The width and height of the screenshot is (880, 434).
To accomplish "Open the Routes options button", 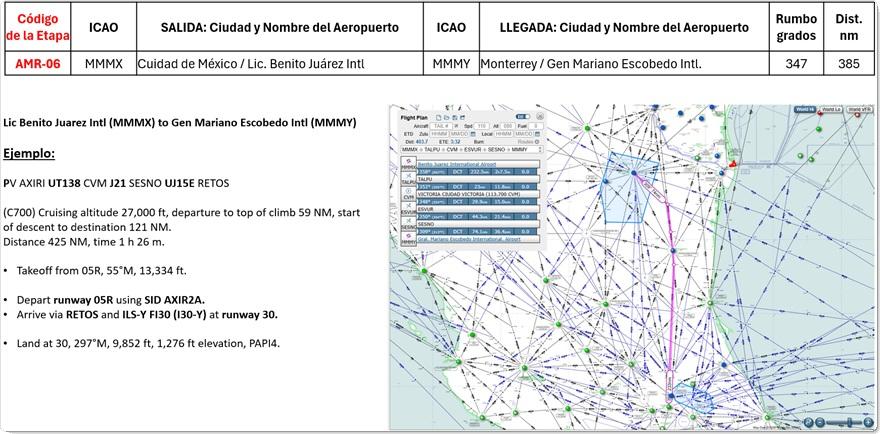I will [x=537, y=142].
